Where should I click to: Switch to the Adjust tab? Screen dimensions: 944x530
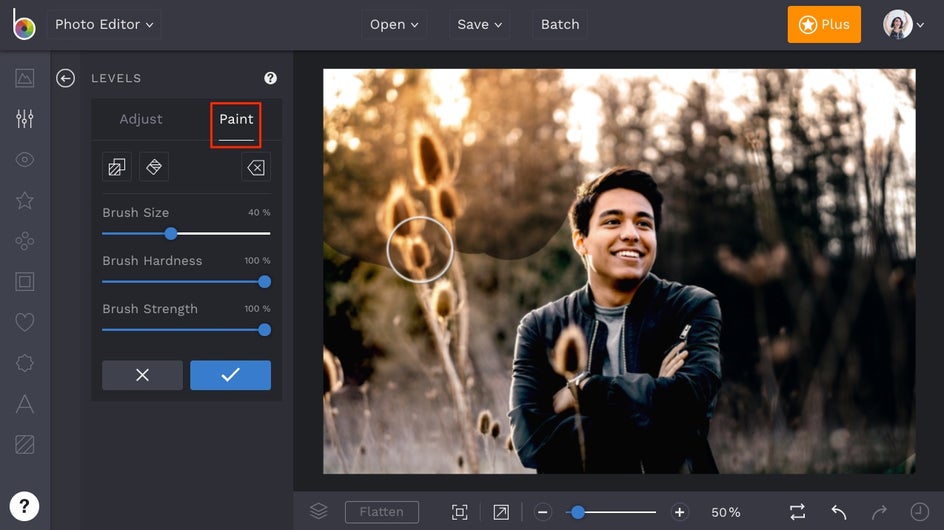click(141, 119)
